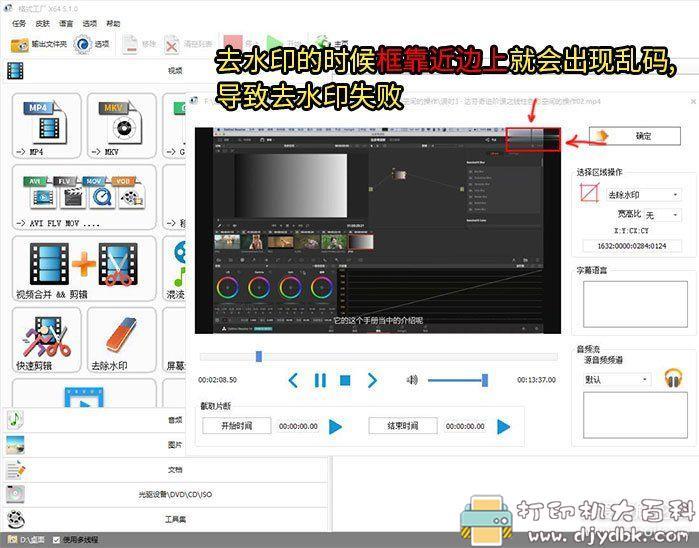
Task: Open the 输出文件夹 output folder
Action: coord(38,44)
